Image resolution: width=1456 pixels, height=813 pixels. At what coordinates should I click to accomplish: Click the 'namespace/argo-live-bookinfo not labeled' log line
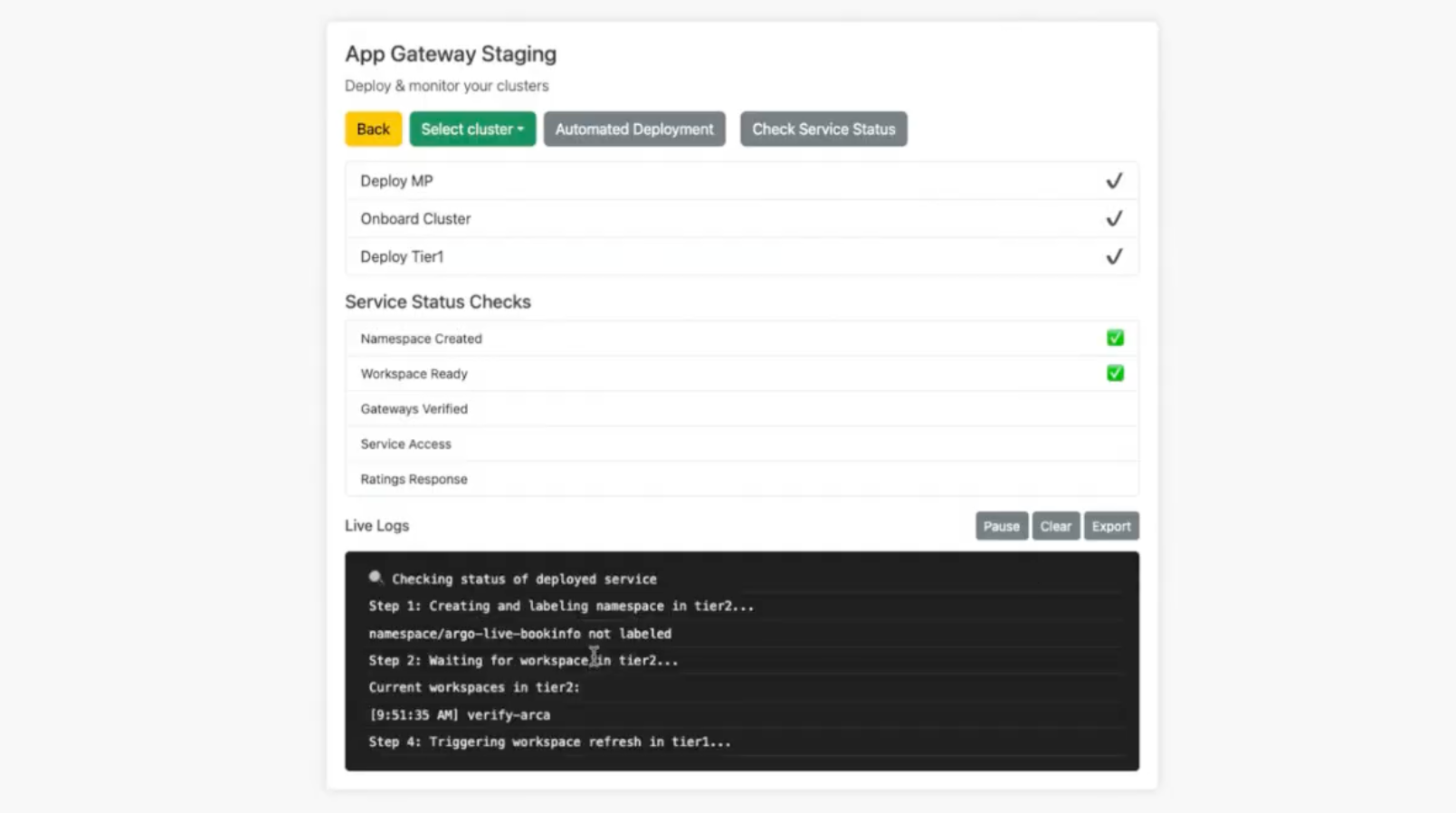click(520, 634)
